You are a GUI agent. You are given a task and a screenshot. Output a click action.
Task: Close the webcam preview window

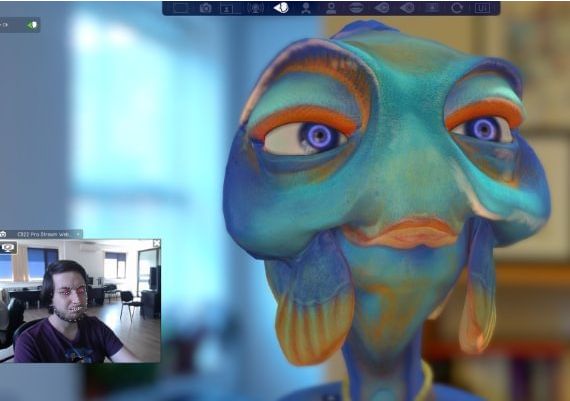(157, 243)
